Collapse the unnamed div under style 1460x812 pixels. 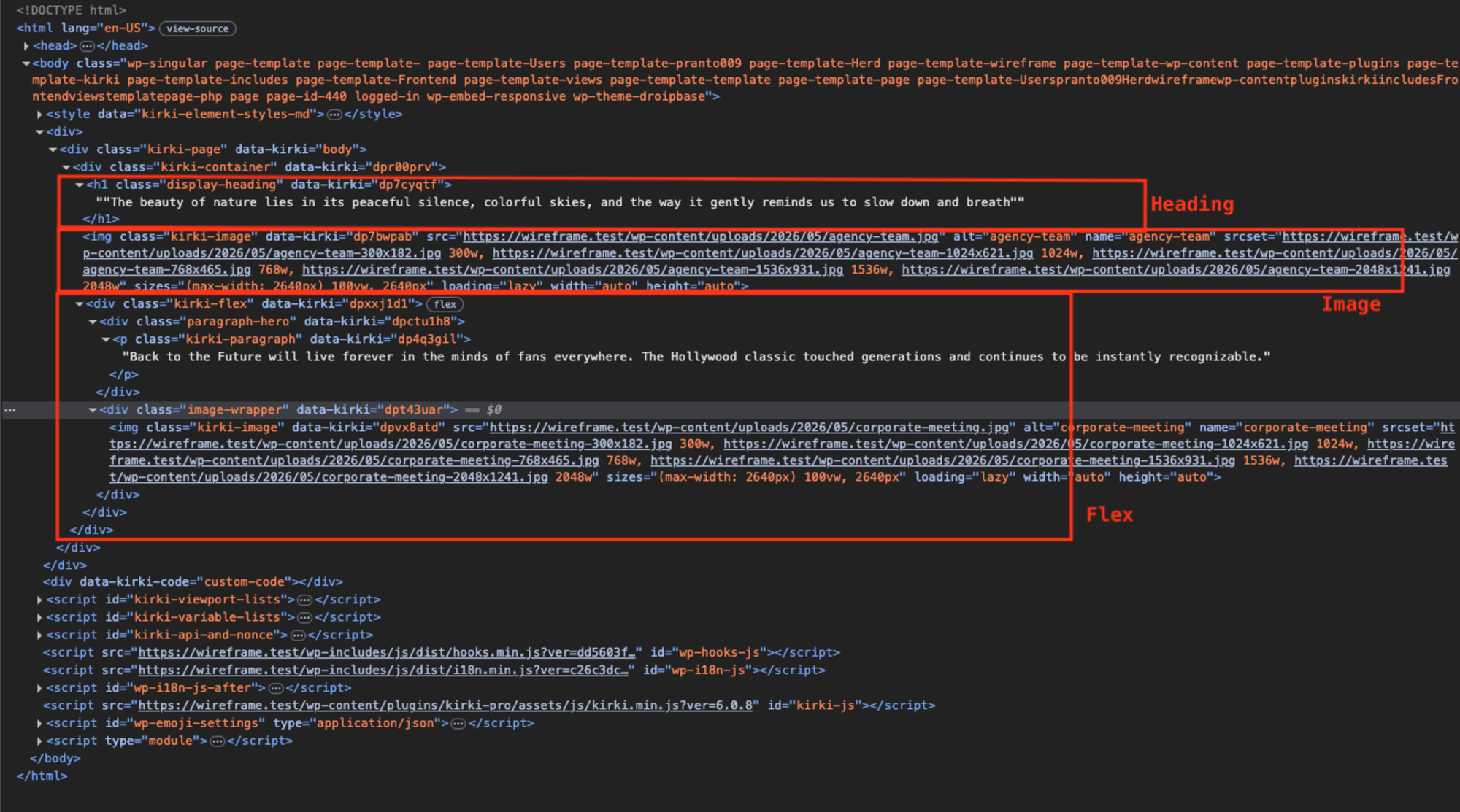[39, 132]
